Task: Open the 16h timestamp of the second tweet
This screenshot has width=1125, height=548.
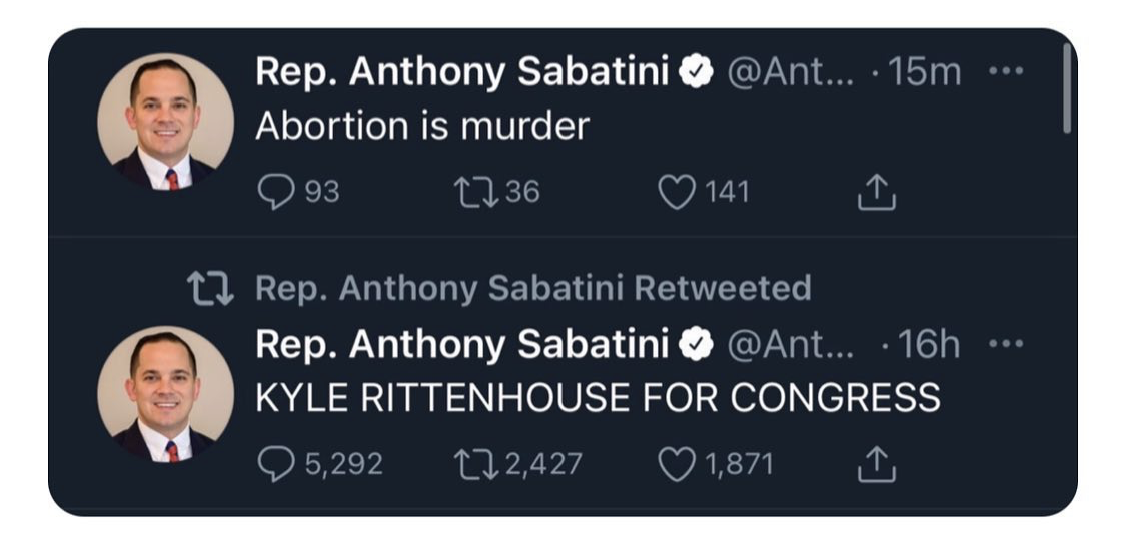Action: point(928,345)
